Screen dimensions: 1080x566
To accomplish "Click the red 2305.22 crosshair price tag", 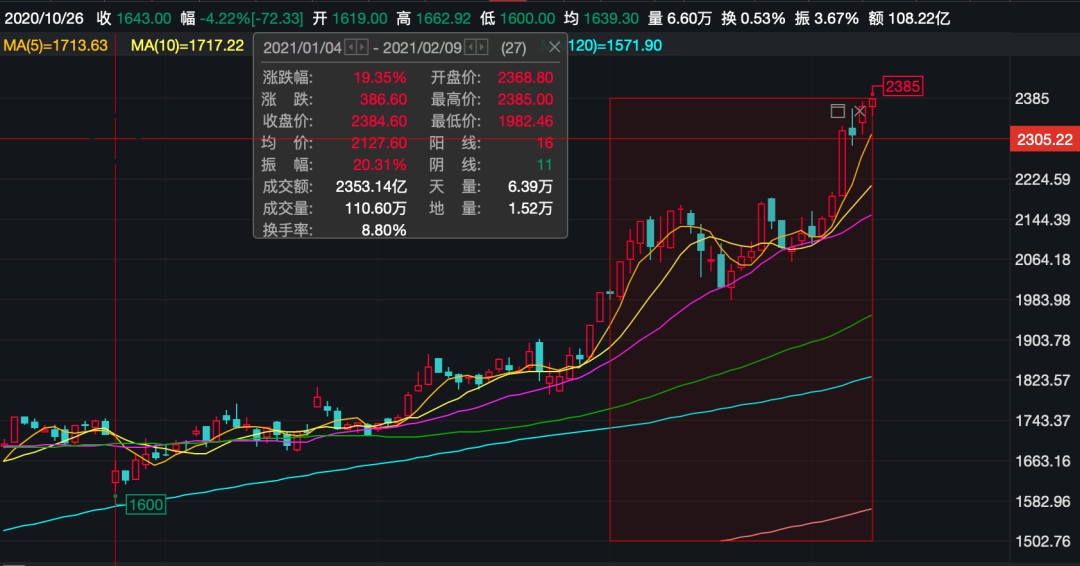I will [1044, 139].
